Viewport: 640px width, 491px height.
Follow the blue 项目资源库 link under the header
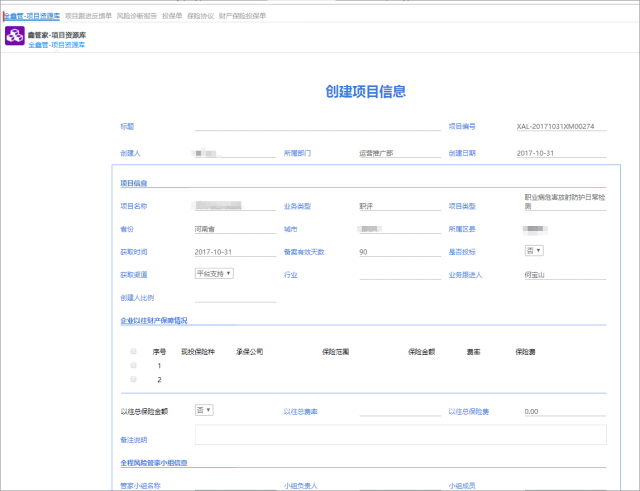pyautogui.click(x=57, y=45)
